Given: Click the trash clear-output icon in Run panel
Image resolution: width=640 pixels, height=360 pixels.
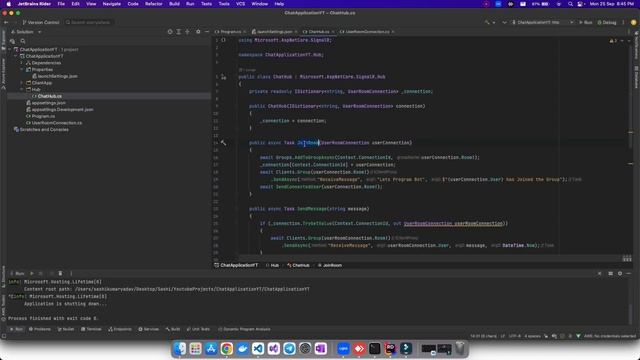Looking at the screenshot, I should point(60,273).
